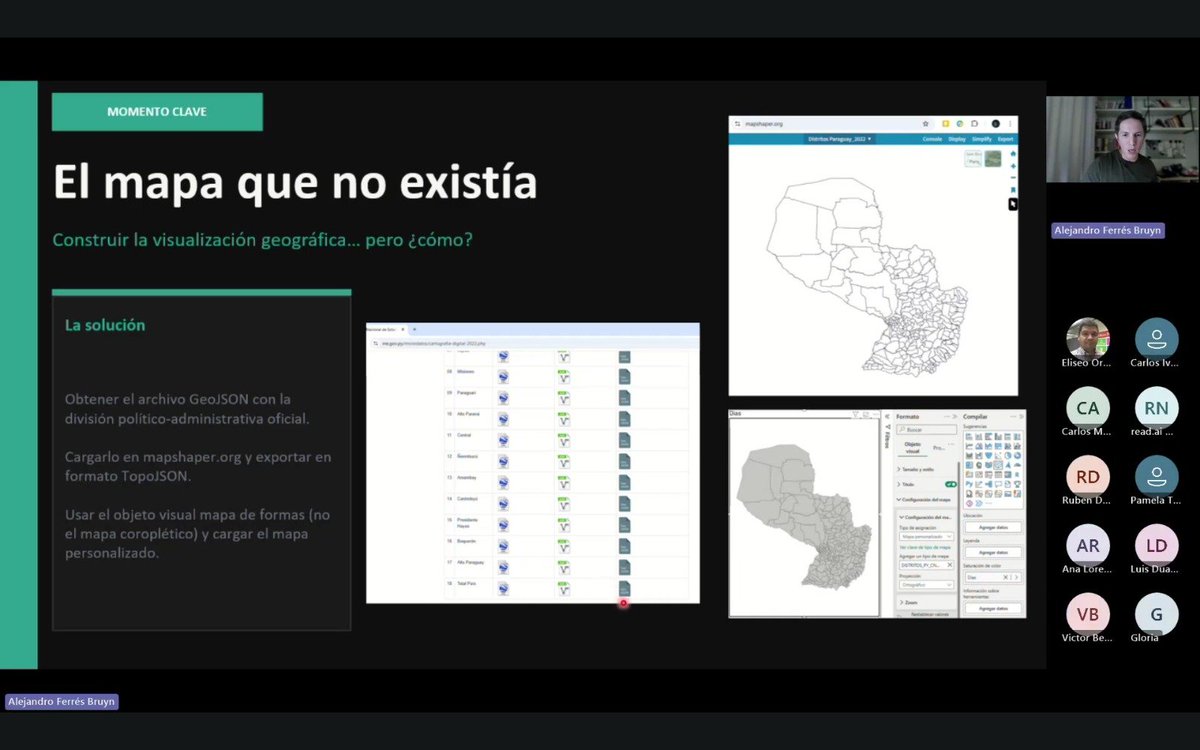Click Agregar datos under Ubicación

pos(993,527)
